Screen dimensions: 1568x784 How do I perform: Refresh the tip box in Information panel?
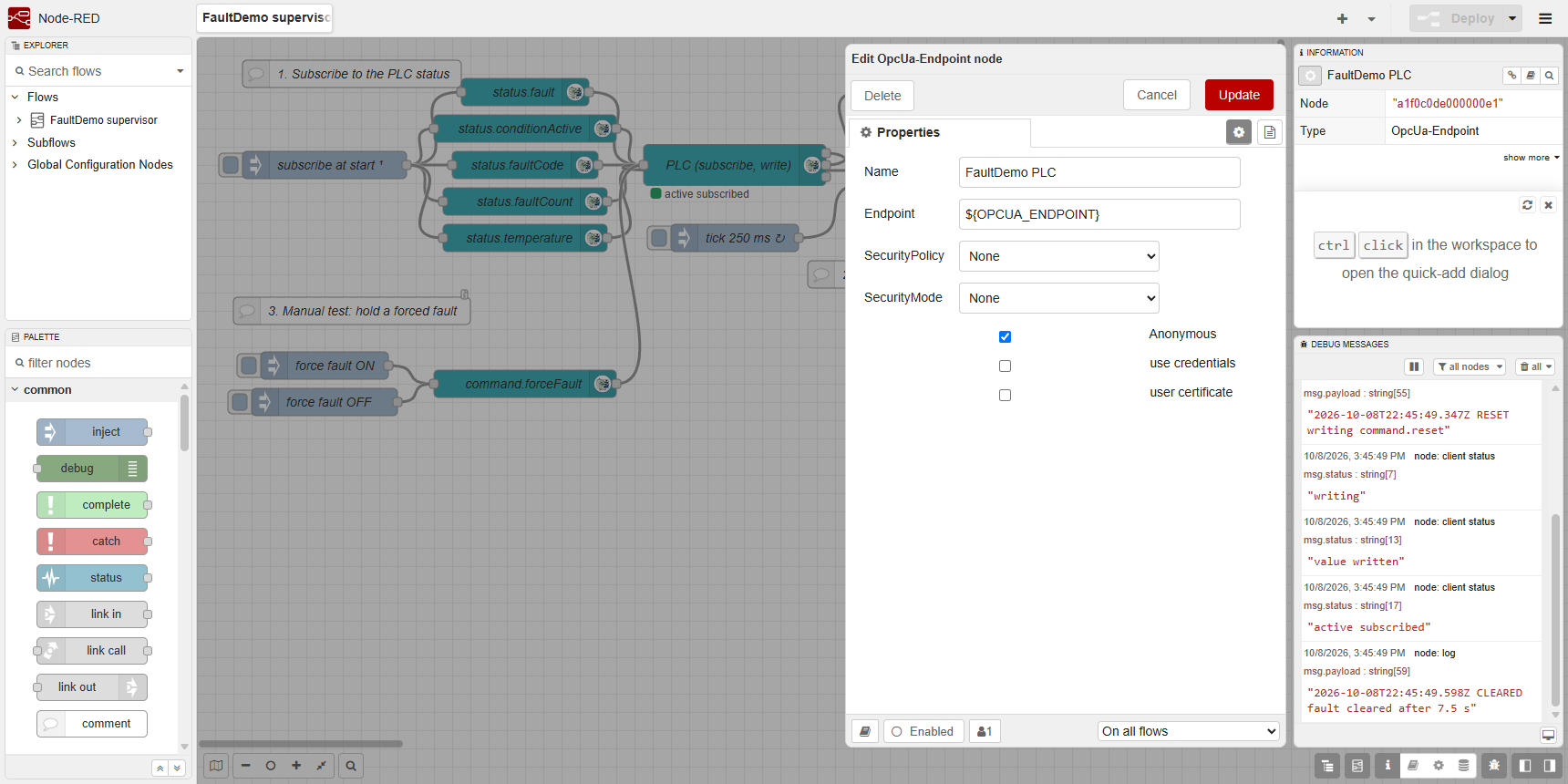pyautogui.click(x=1528, y=205)
